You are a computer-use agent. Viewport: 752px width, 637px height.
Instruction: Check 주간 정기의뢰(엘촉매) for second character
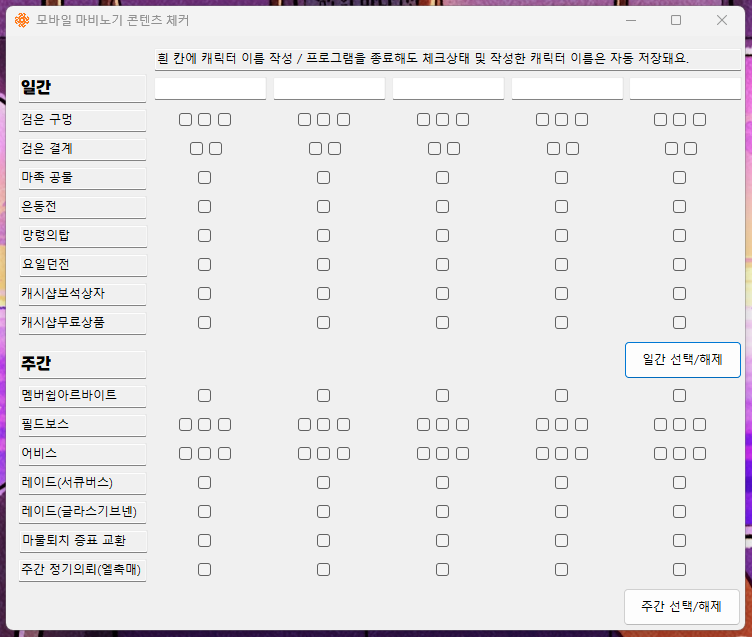coord(324,570)
